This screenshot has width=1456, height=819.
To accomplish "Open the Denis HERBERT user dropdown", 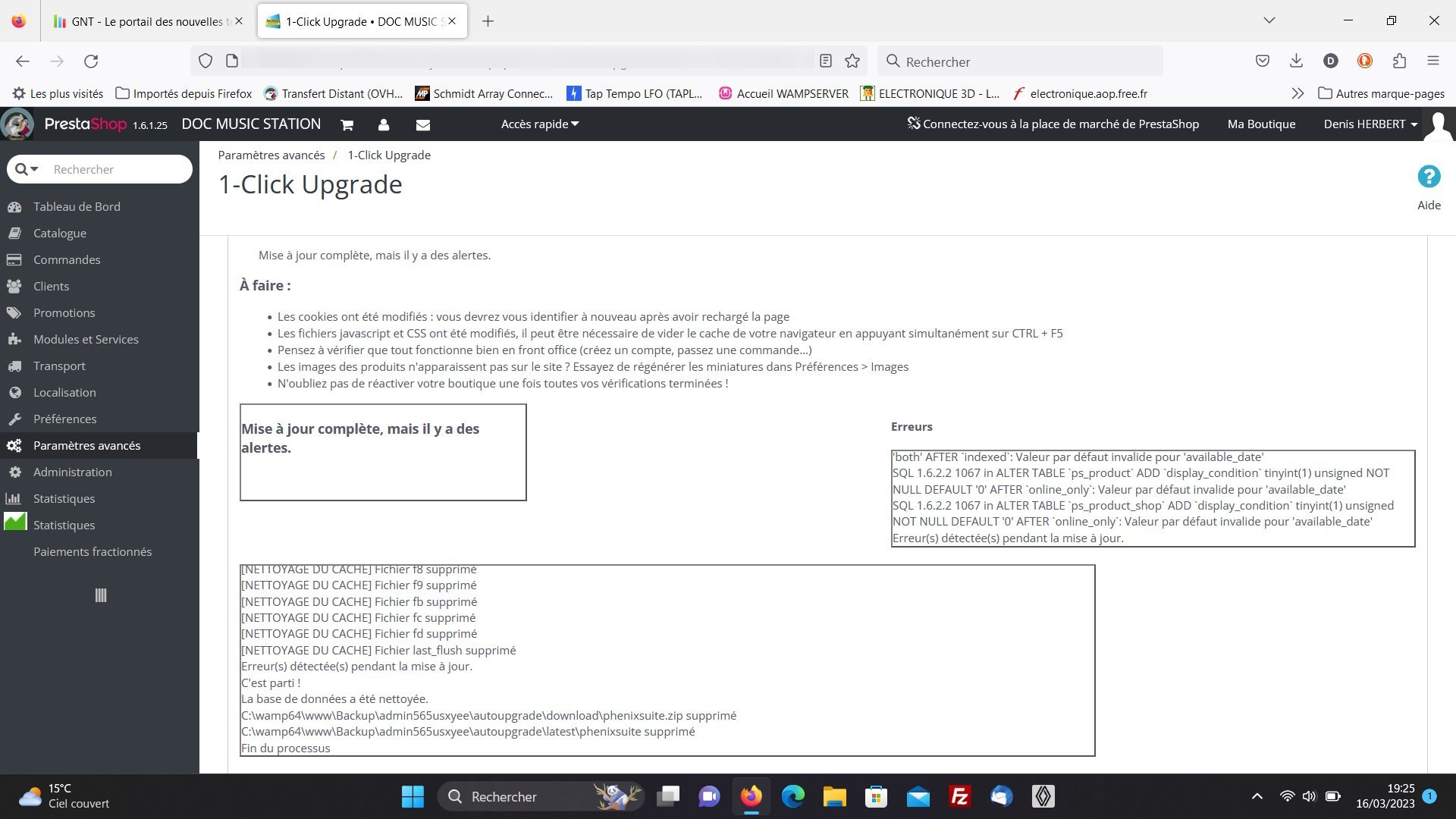I will [1370, 124].
